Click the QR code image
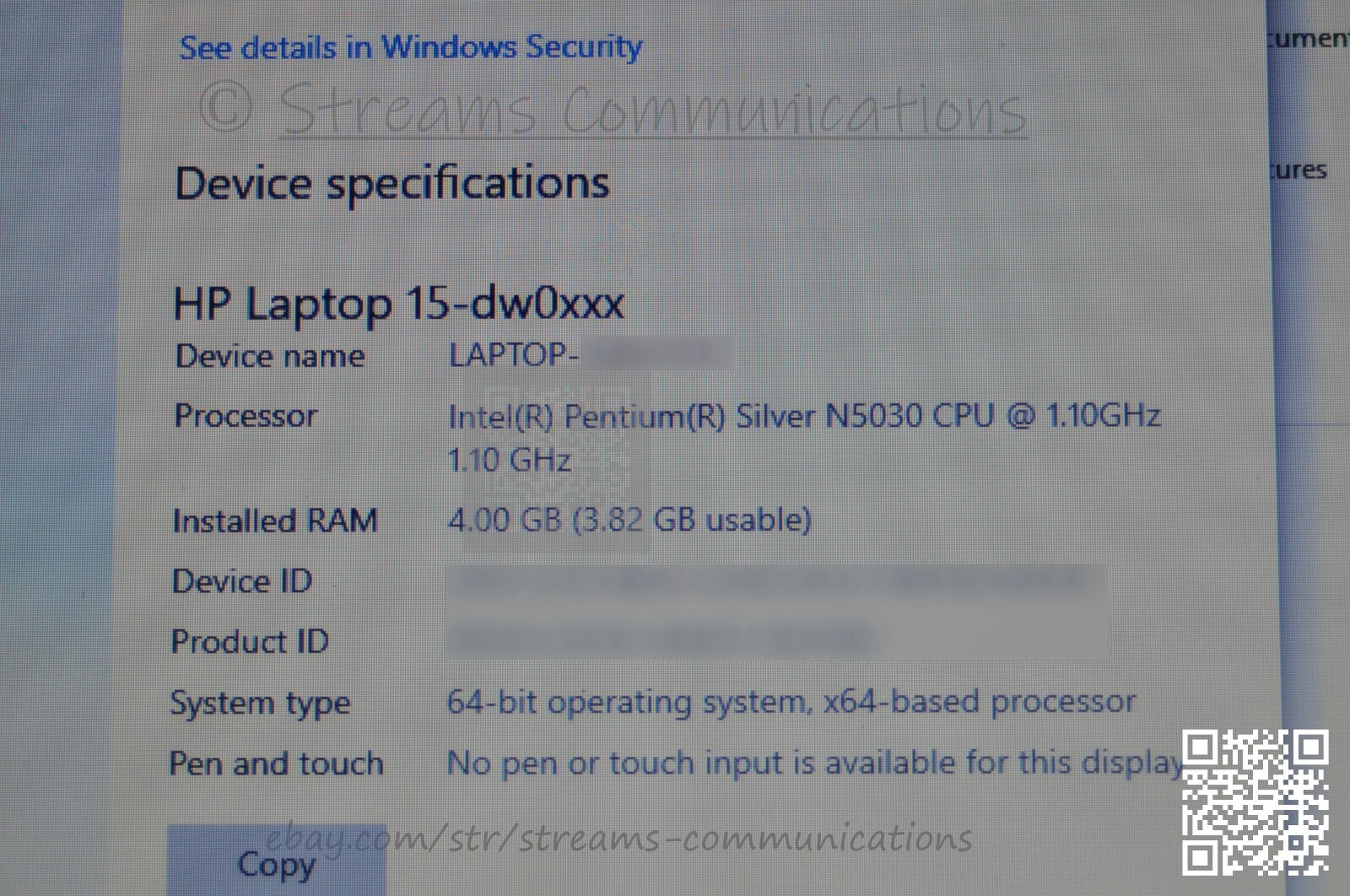The height and width of the screenshot is (896, 1350). point(1255,802)
